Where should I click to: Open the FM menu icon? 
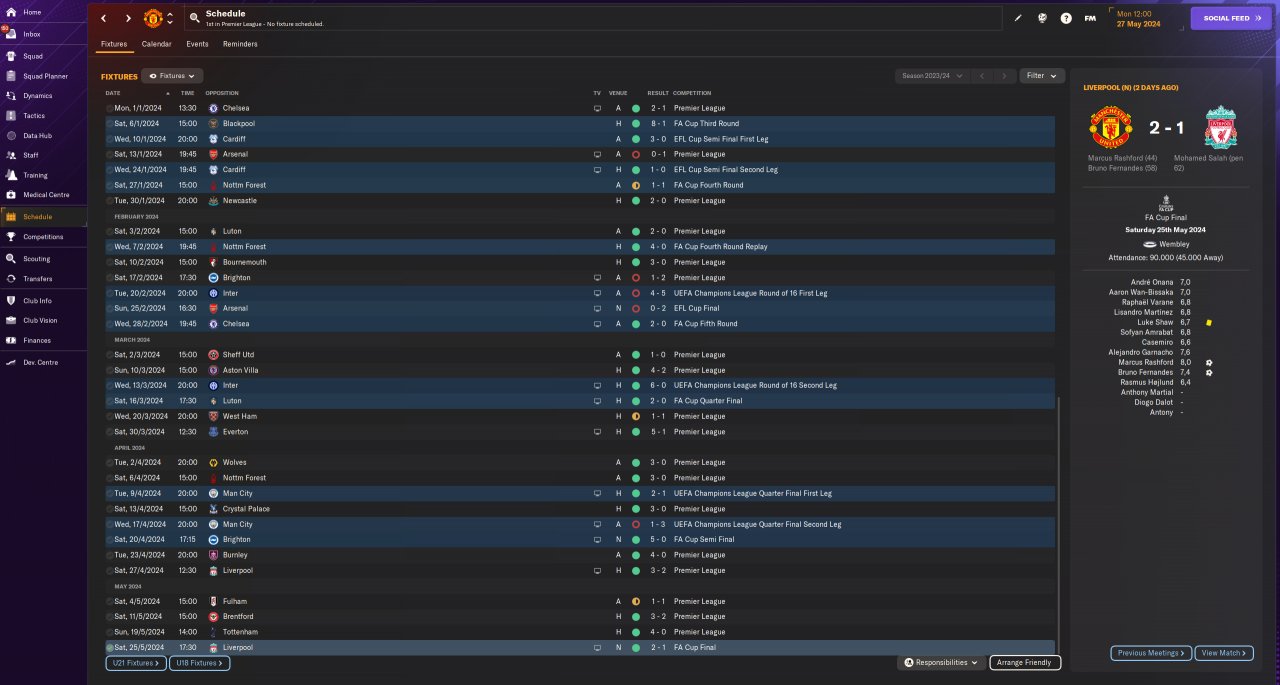point(1090,18)
